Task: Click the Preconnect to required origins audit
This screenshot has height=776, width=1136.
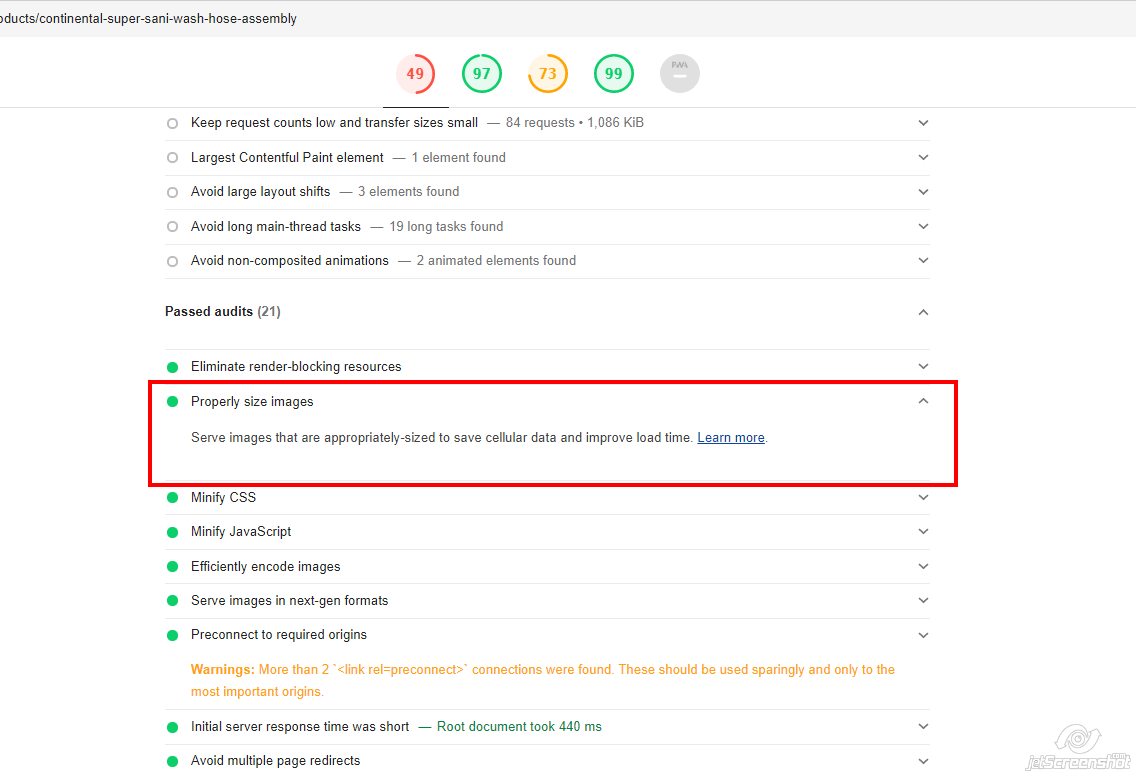Action: click(x=278, y=635)
